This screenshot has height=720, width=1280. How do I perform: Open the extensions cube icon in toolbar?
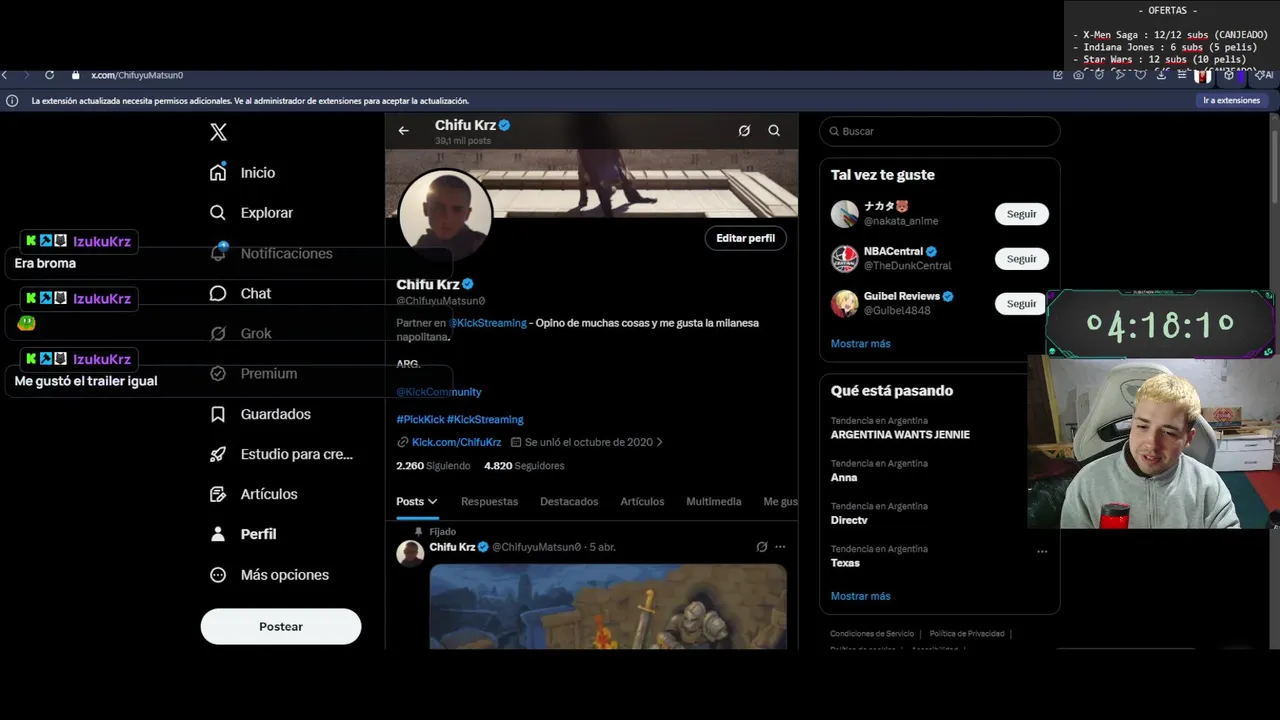1228,75
